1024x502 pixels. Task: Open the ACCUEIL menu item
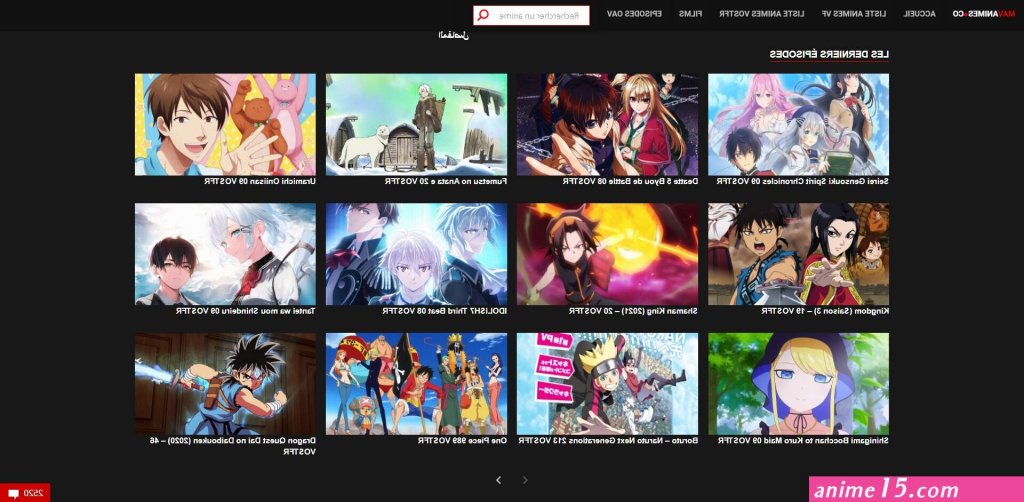click(x=920, y=14)
